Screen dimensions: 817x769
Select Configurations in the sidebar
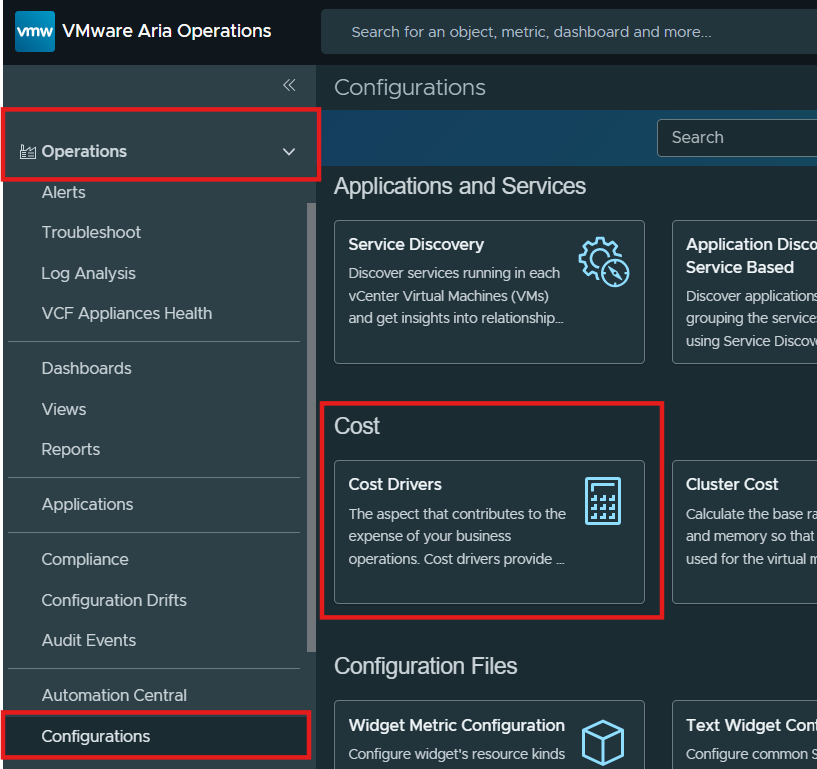tap(96, 736)
